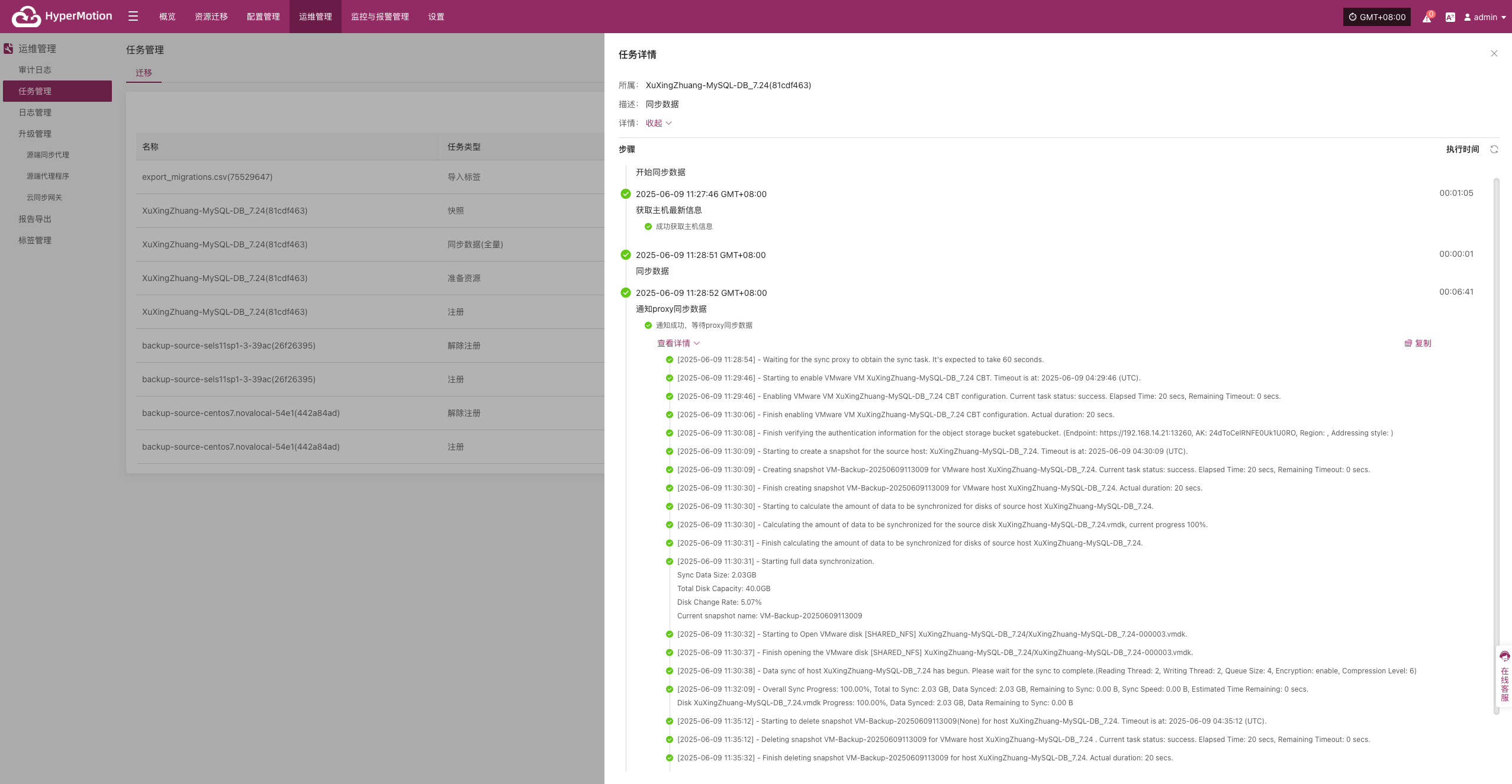Open the 概览 top menu
Viewport: 1512px width, 784px height.
(x=168, y=17)
